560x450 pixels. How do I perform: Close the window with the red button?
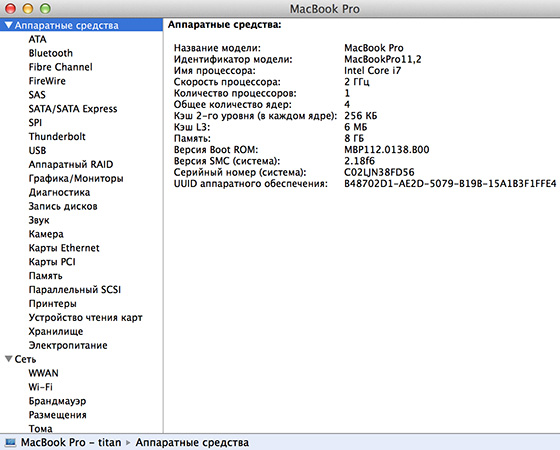(10, 9)
